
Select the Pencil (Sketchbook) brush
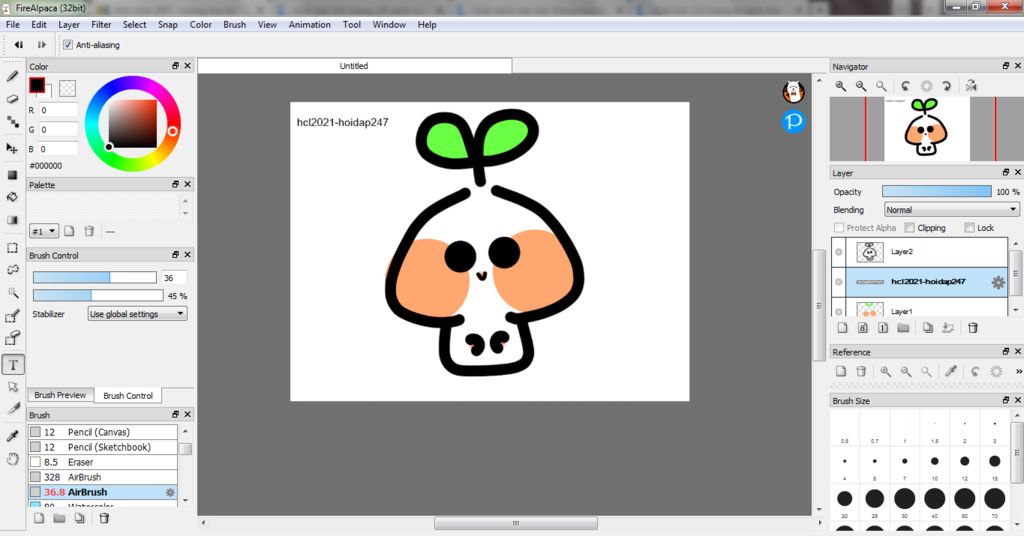click(103, 447)
